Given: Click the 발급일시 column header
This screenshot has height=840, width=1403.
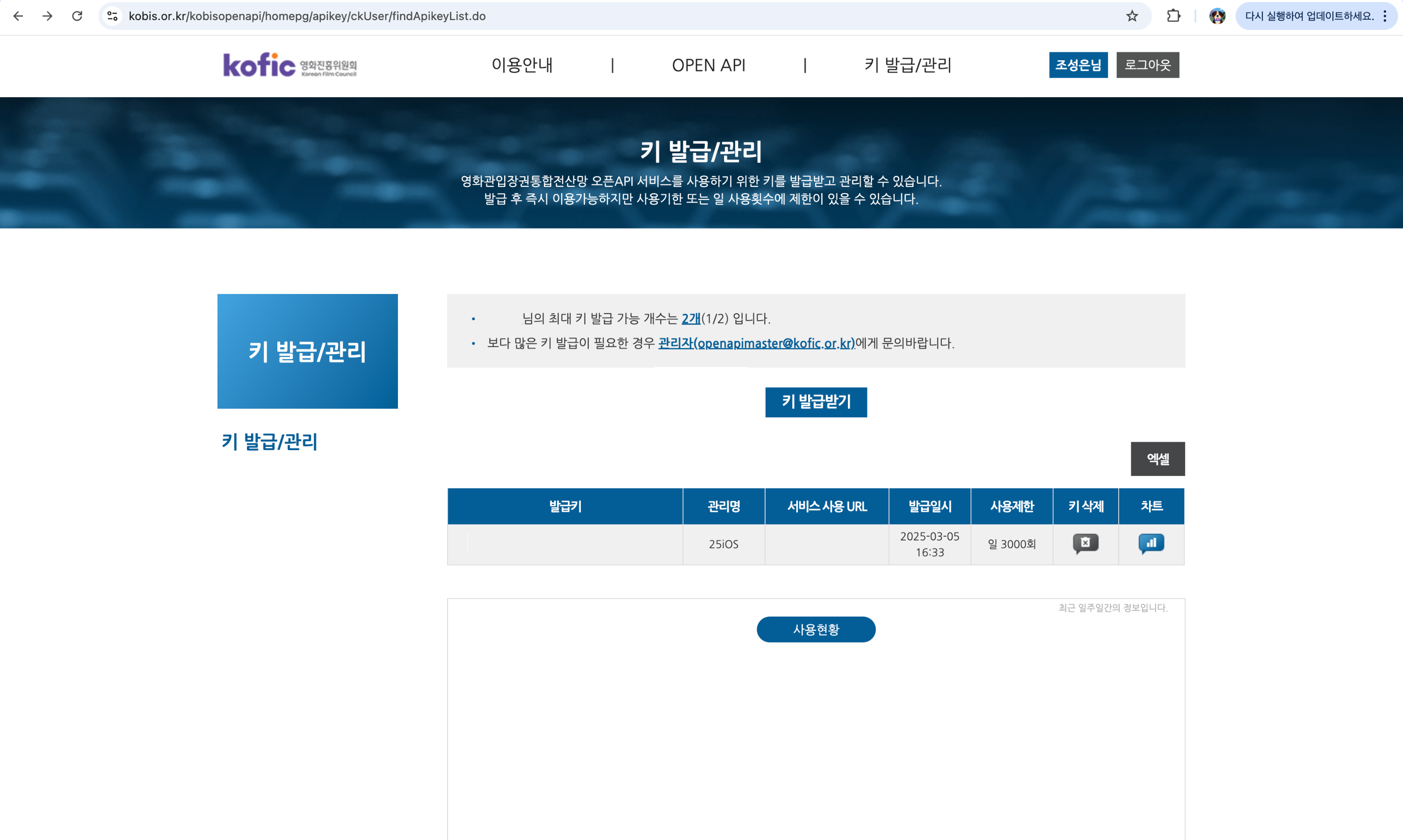Looking at the screenshot, I should pyautogui.click(x=930, y=506).
